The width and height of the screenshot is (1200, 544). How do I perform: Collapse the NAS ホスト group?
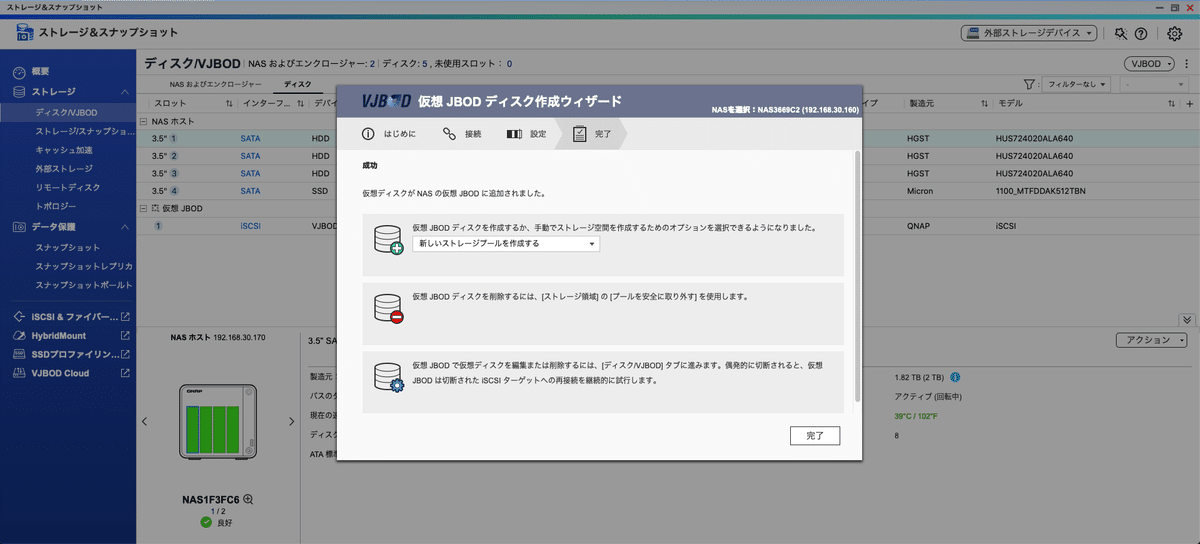pyautogui.click(x=143, y=121)
